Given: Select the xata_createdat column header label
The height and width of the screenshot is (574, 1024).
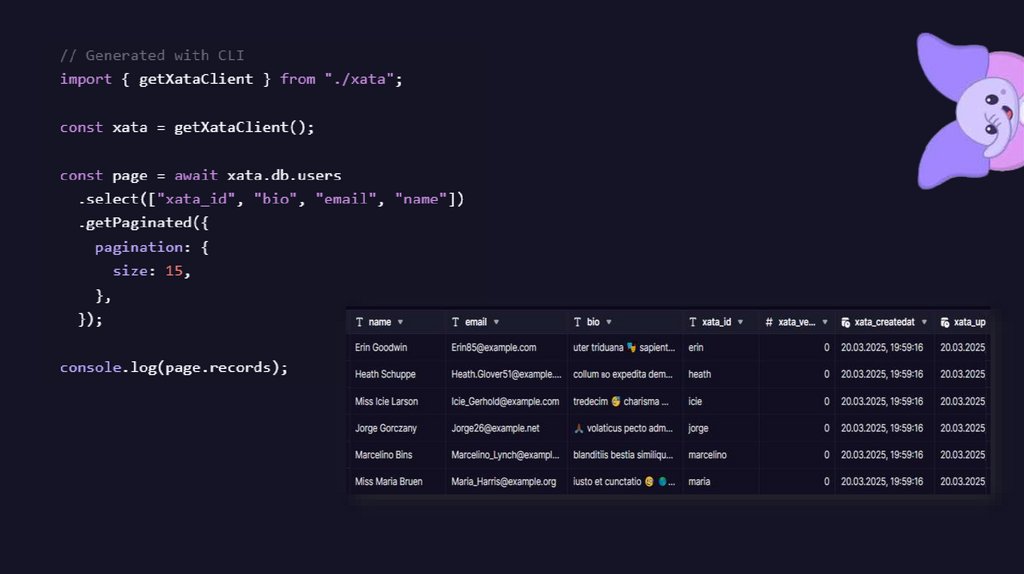Looking at the screenshot, I should [884, 322].
